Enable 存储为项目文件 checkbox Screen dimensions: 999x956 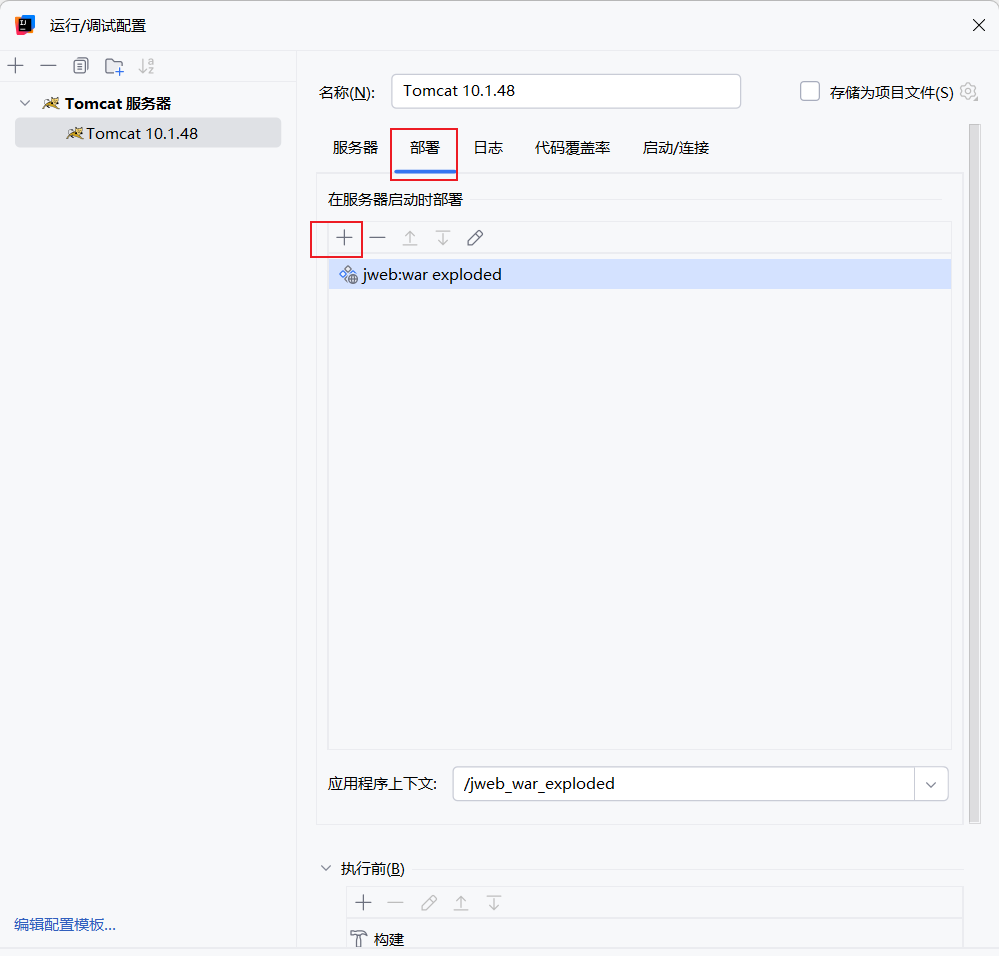(x=810, y=90)
